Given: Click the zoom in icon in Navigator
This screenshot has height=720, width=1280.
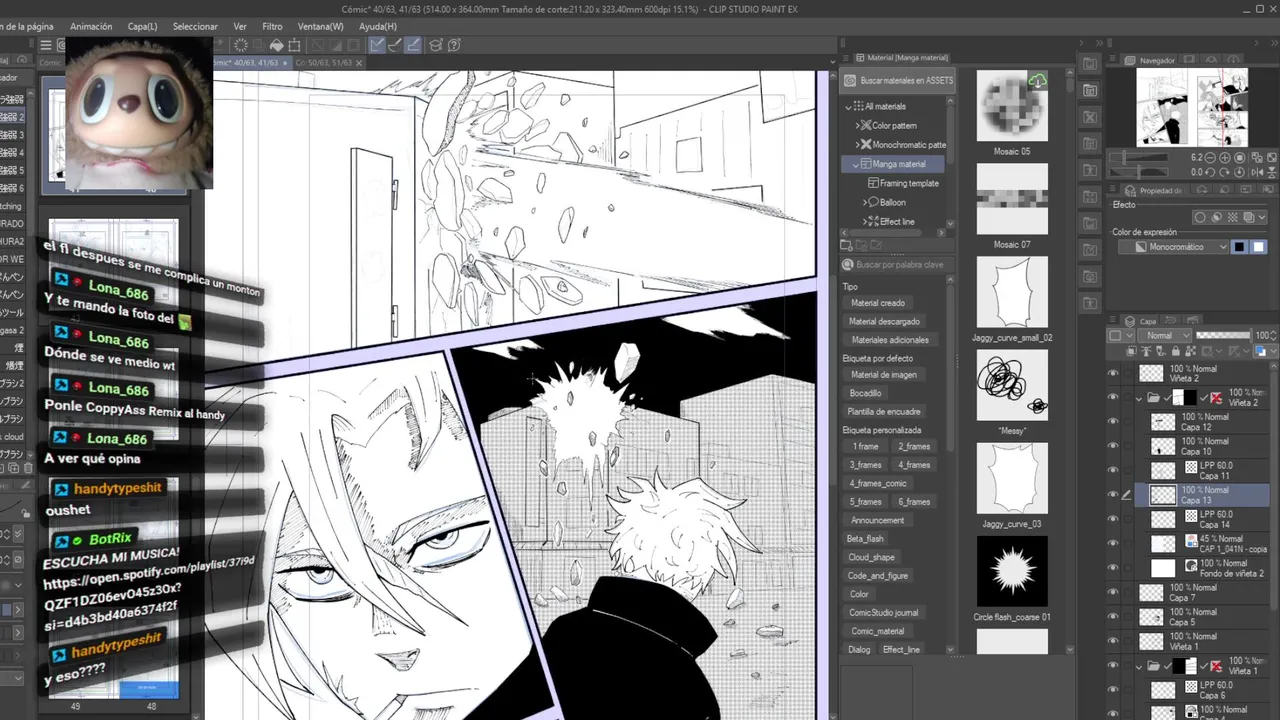Looking at the screenshot, I should tap(1225, 157).
